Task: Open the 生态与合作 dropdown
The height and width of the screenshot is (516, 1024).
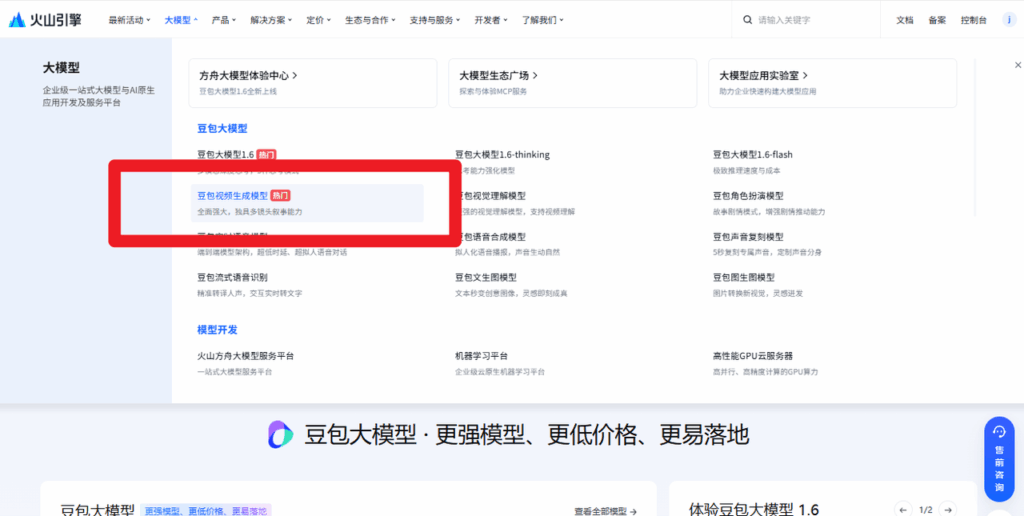Action: 369,20
